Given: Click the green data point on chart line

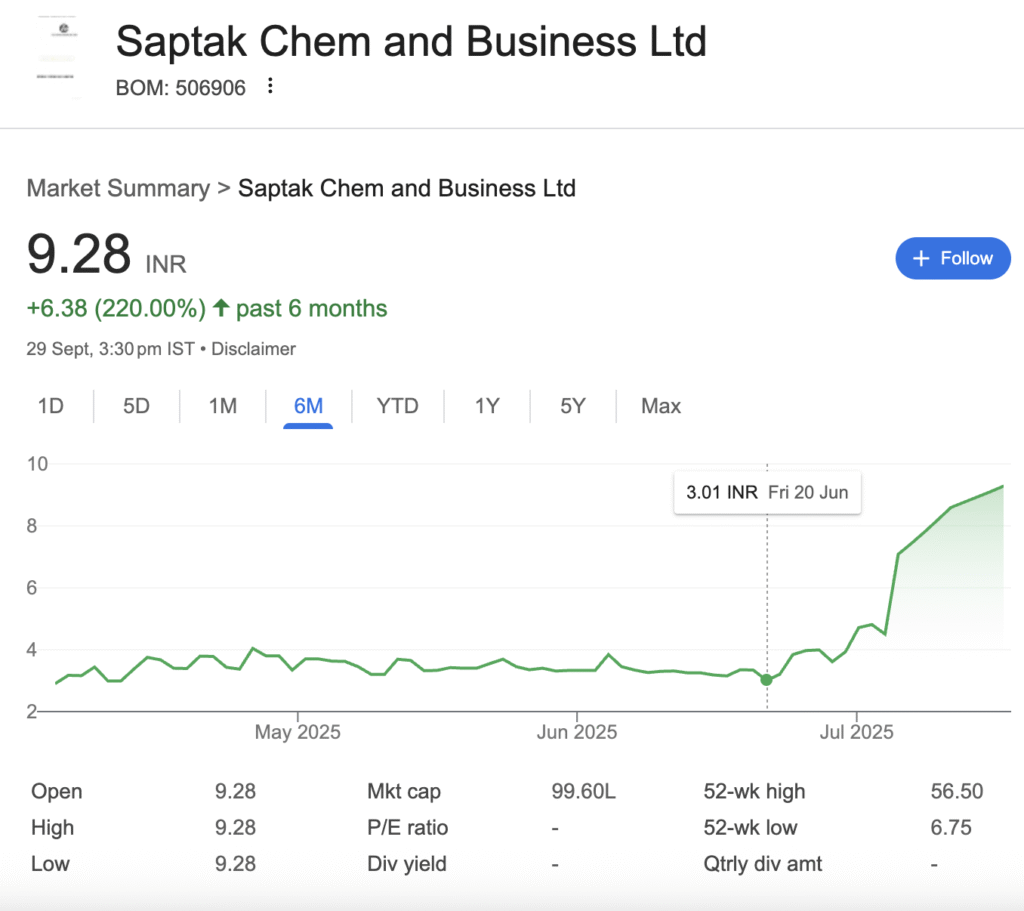Looking at the screenshot, I should [x=766, y=680].
